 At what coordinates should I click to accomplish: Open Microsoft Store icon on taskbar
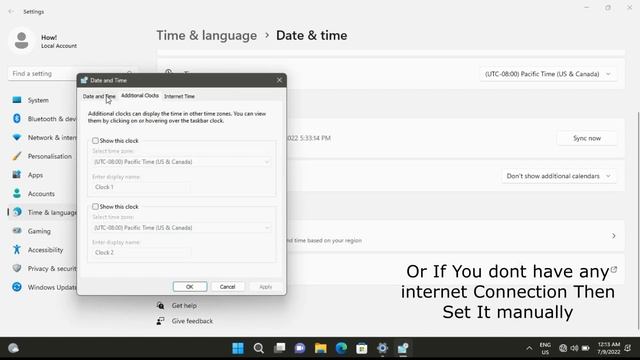click(x=362, y=348)
